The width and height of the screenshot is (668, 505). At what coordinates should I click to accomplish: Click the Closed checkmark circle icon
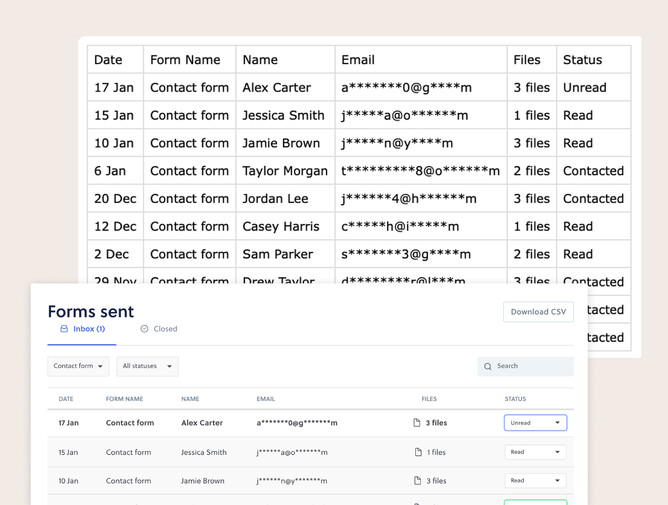coord(144,329)
